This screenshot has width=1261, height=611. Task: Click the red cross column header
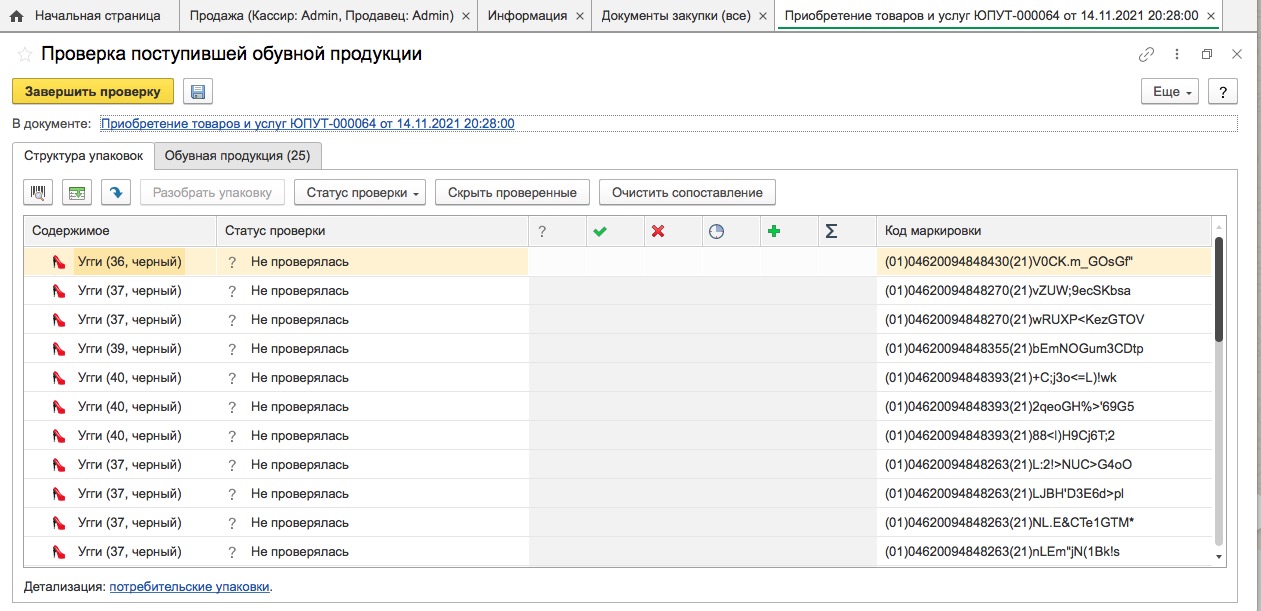[x=658, y=231]
